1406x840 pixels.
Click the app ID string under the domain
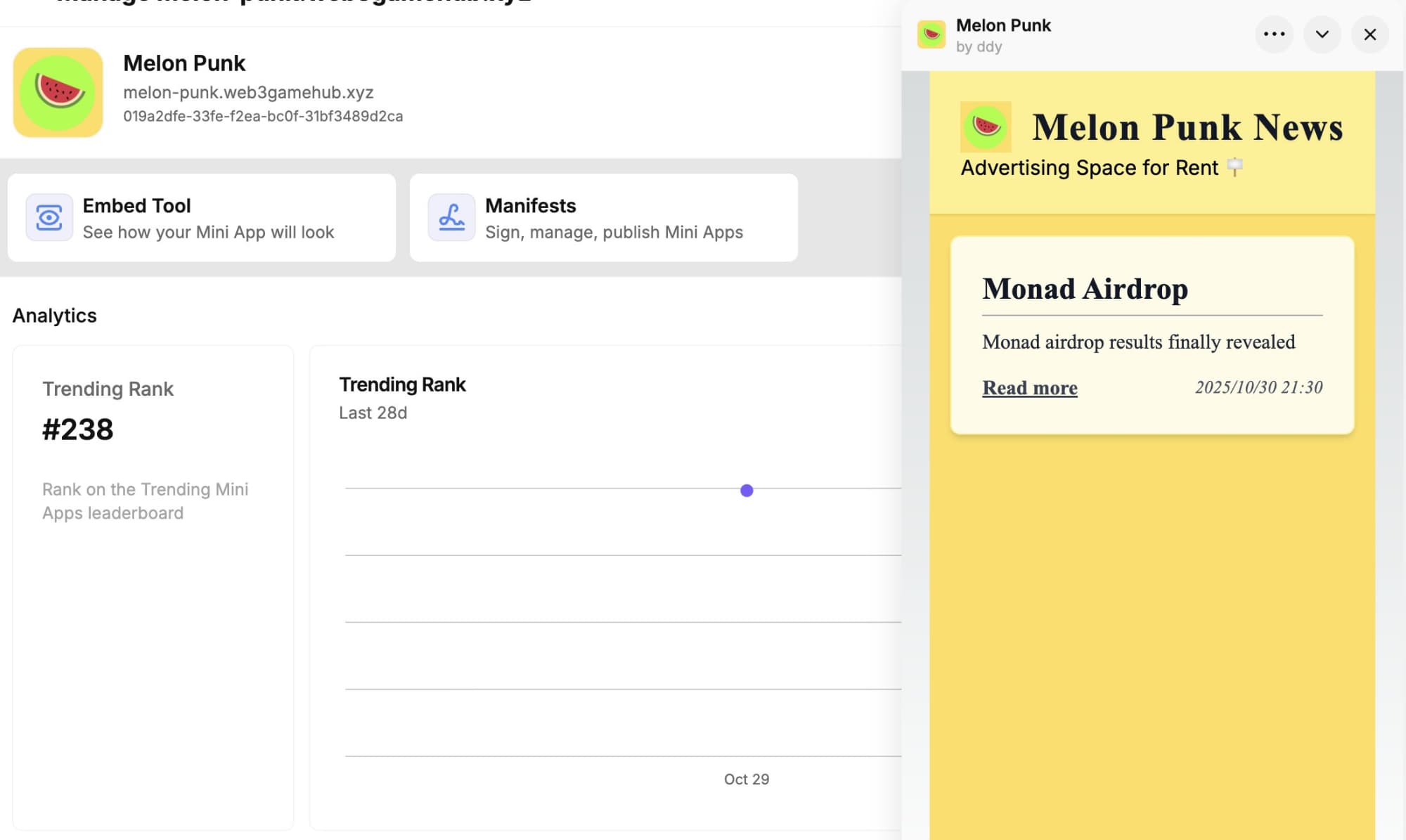(263, 117)
